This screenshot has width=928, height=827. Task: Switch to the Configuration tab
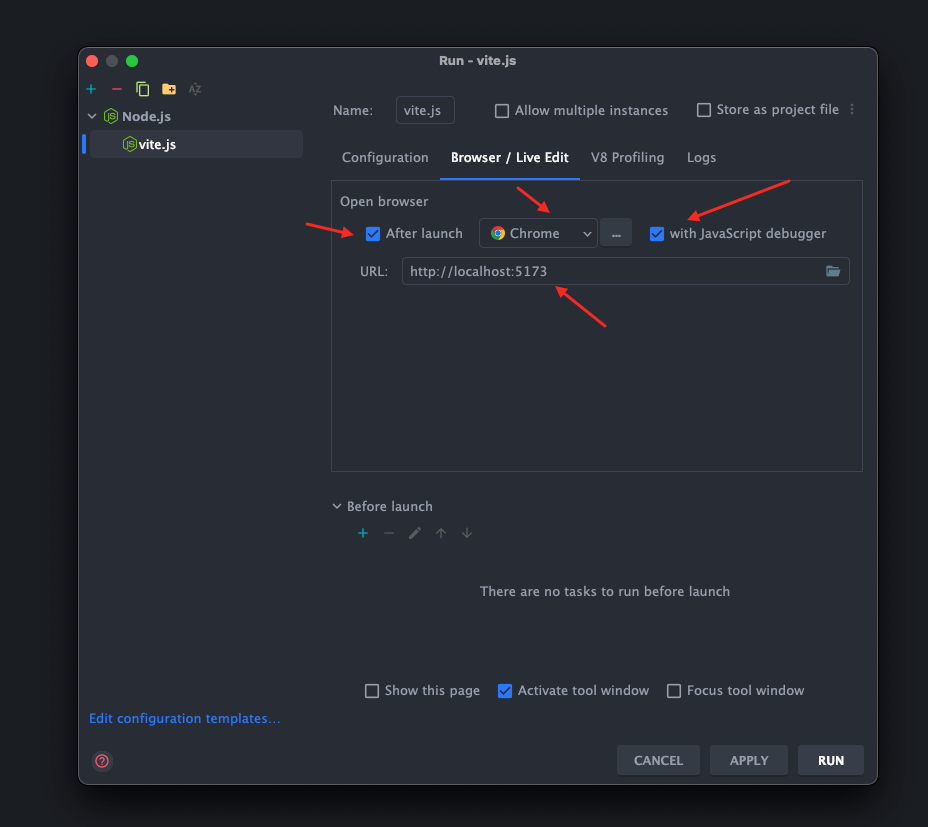(x=385, y=158)
